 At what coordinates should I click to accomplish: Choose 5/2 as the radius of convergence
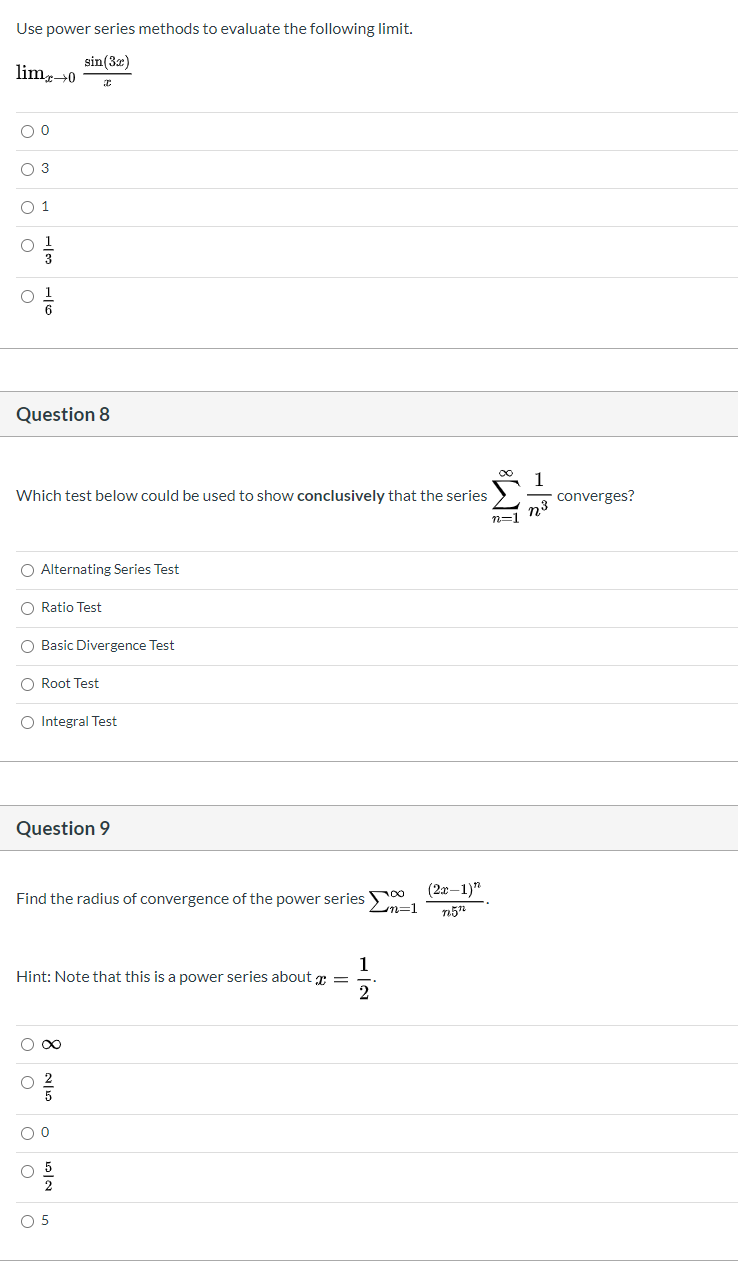point(27,1170)
